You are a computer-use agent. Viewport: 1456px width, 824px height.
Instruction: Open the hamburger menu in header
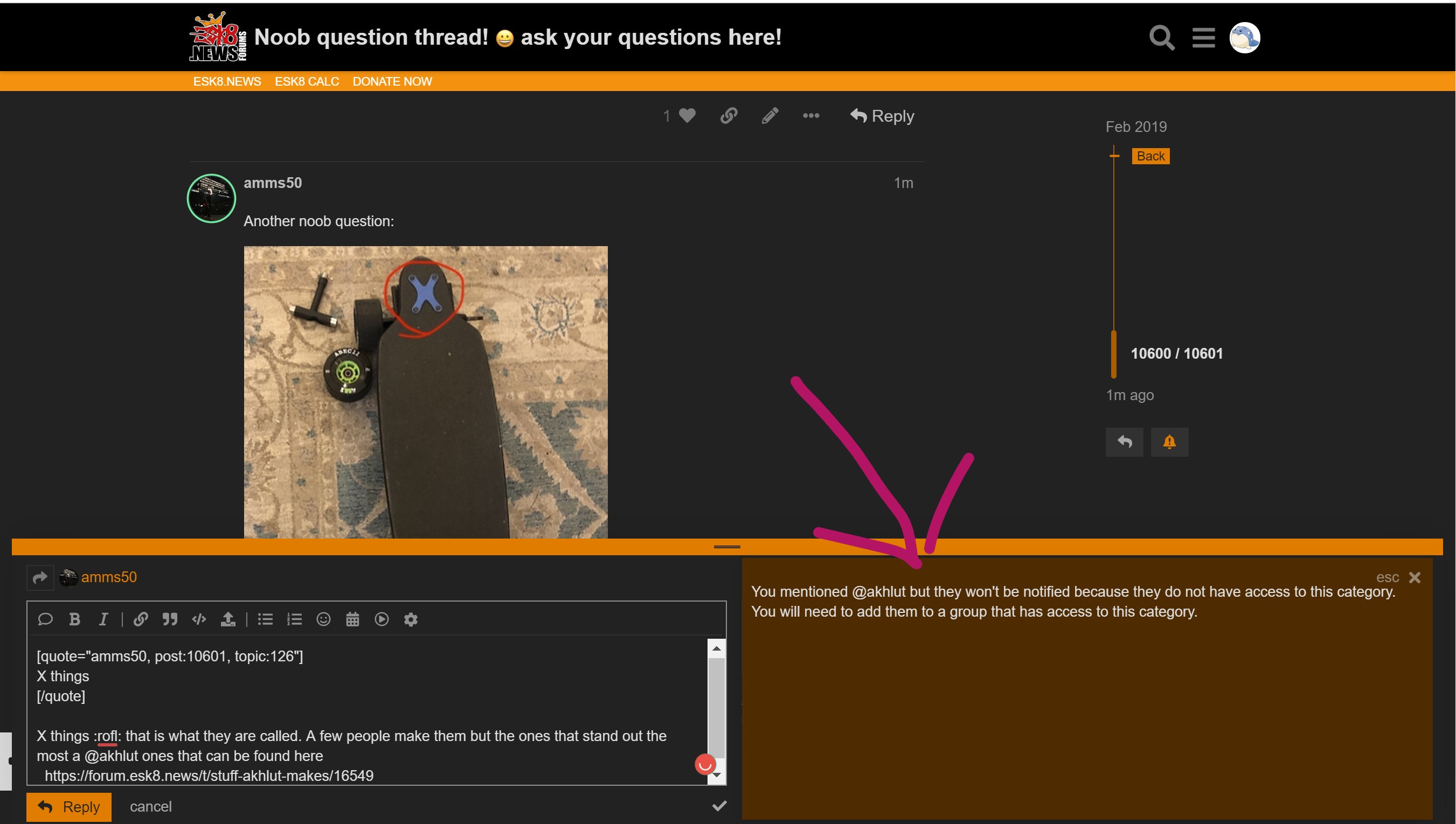pyautogui.click(x=1203, y=38)
